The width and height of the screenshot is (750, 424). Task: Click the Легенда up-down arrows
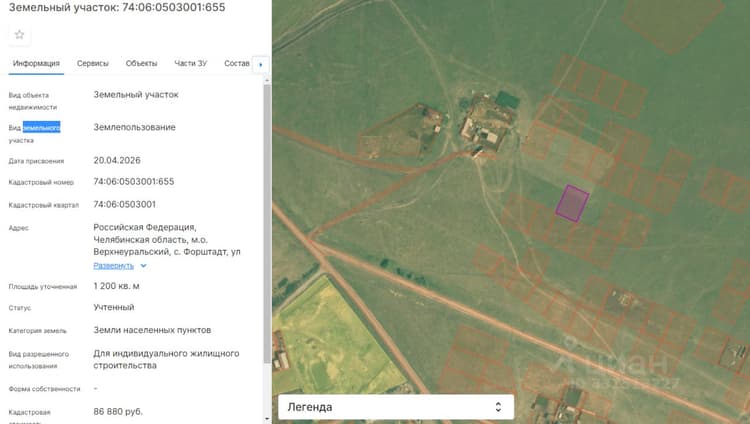[498, 407]
